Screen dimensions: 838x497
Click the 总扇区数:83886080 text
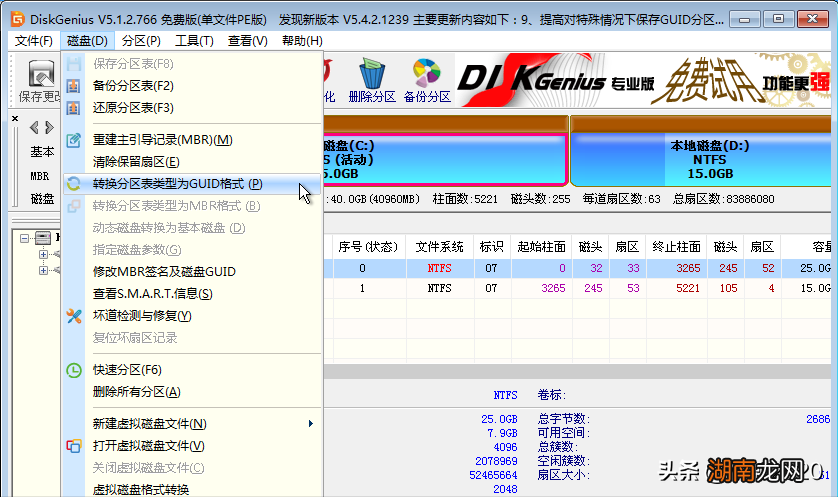coord(724,199)
